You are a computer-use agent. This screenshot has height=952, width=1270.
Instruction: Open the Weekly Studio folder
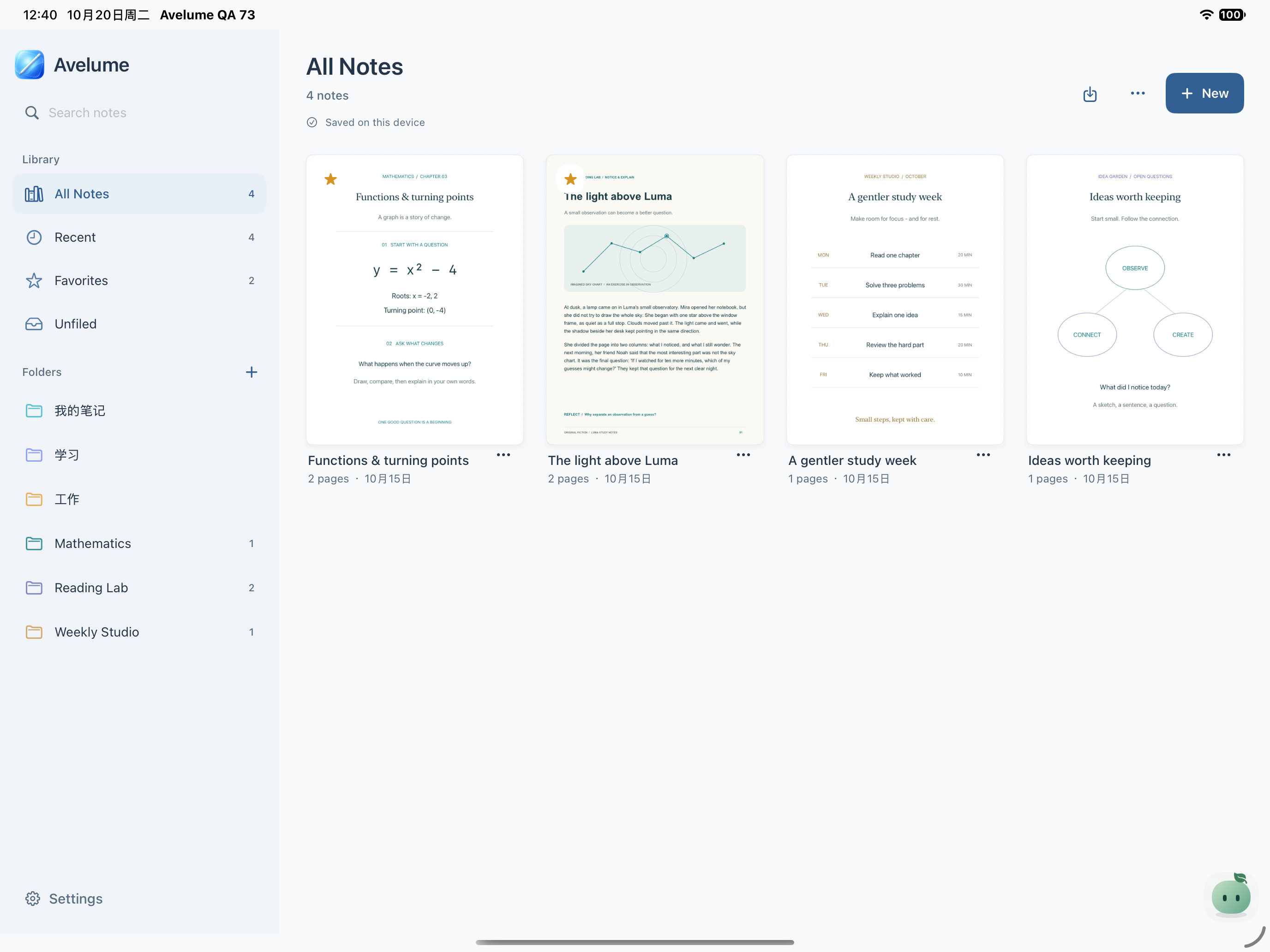(x=139, y=632)
